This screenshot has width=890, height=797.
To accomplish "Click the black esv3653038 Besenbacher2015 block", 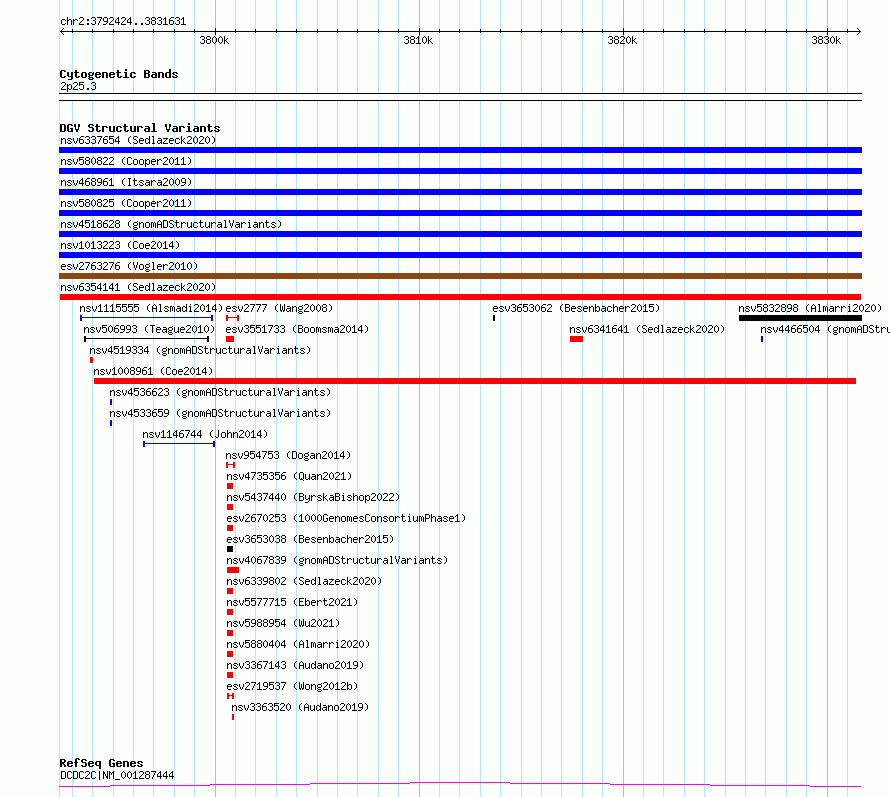I will pyautogui.click(x=230, y=549).
